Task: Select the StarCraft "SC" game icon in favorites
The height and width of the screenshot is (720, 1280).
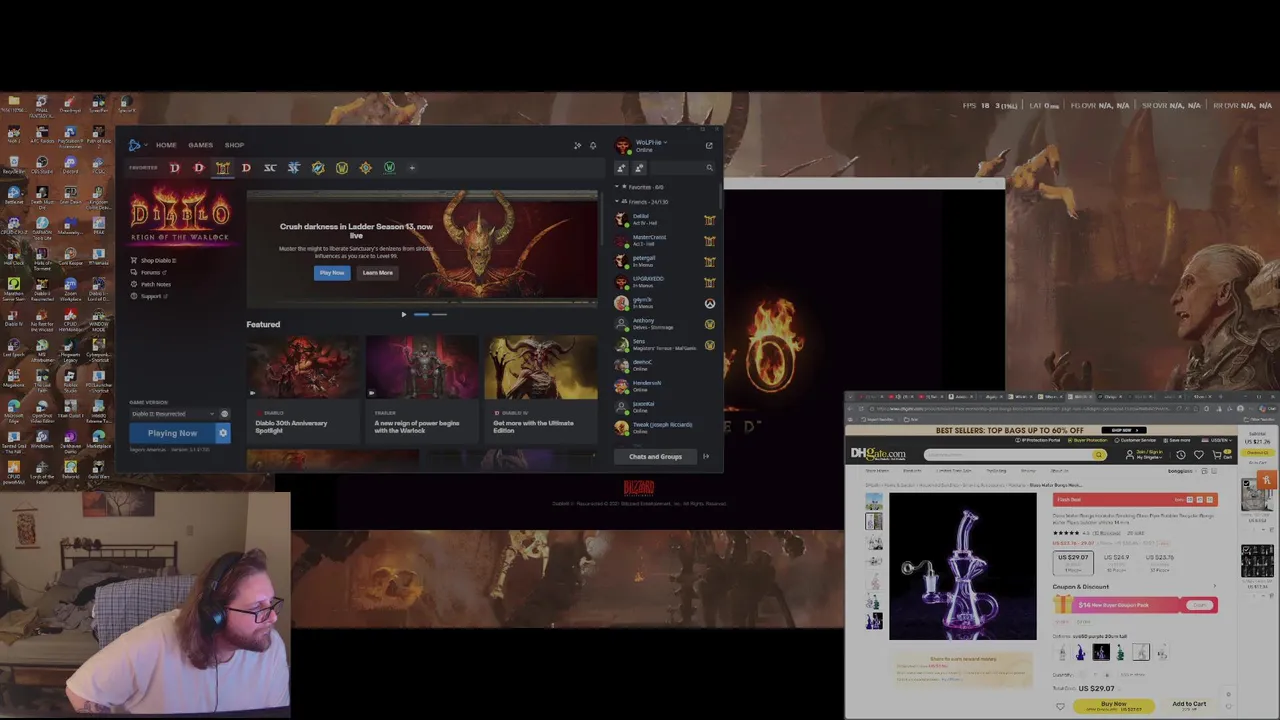Action: tap(270, 168)
